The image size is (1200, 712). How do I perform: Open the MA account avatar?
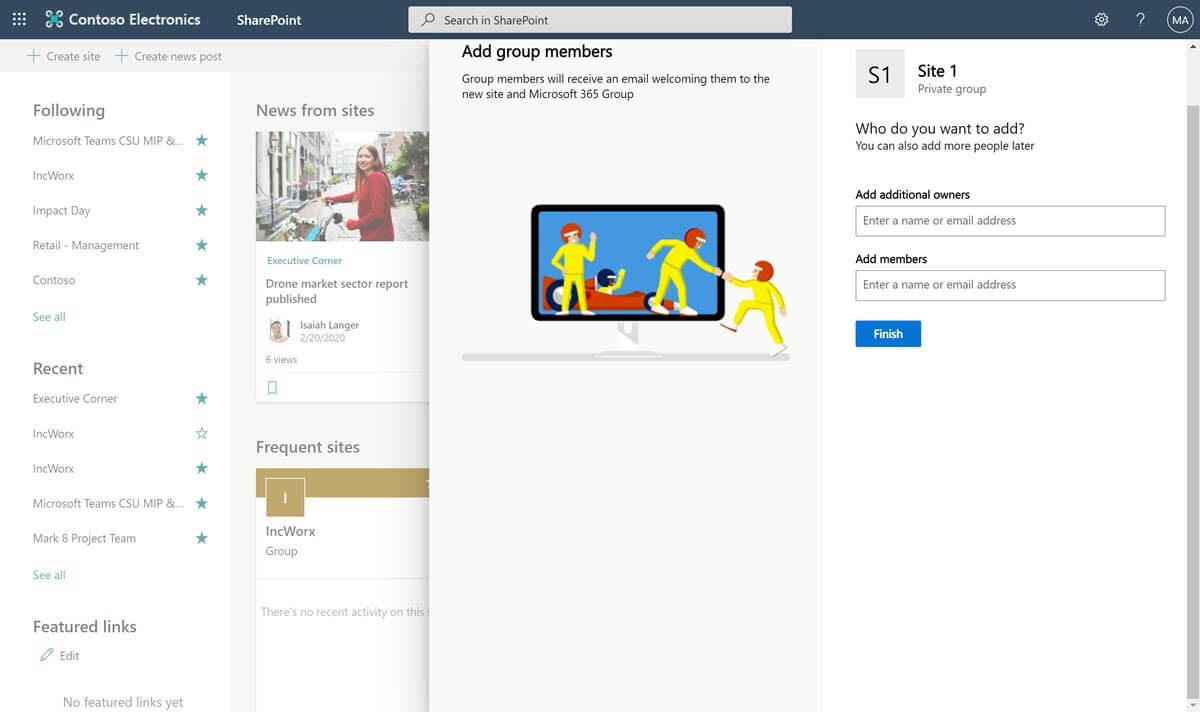1179,19
